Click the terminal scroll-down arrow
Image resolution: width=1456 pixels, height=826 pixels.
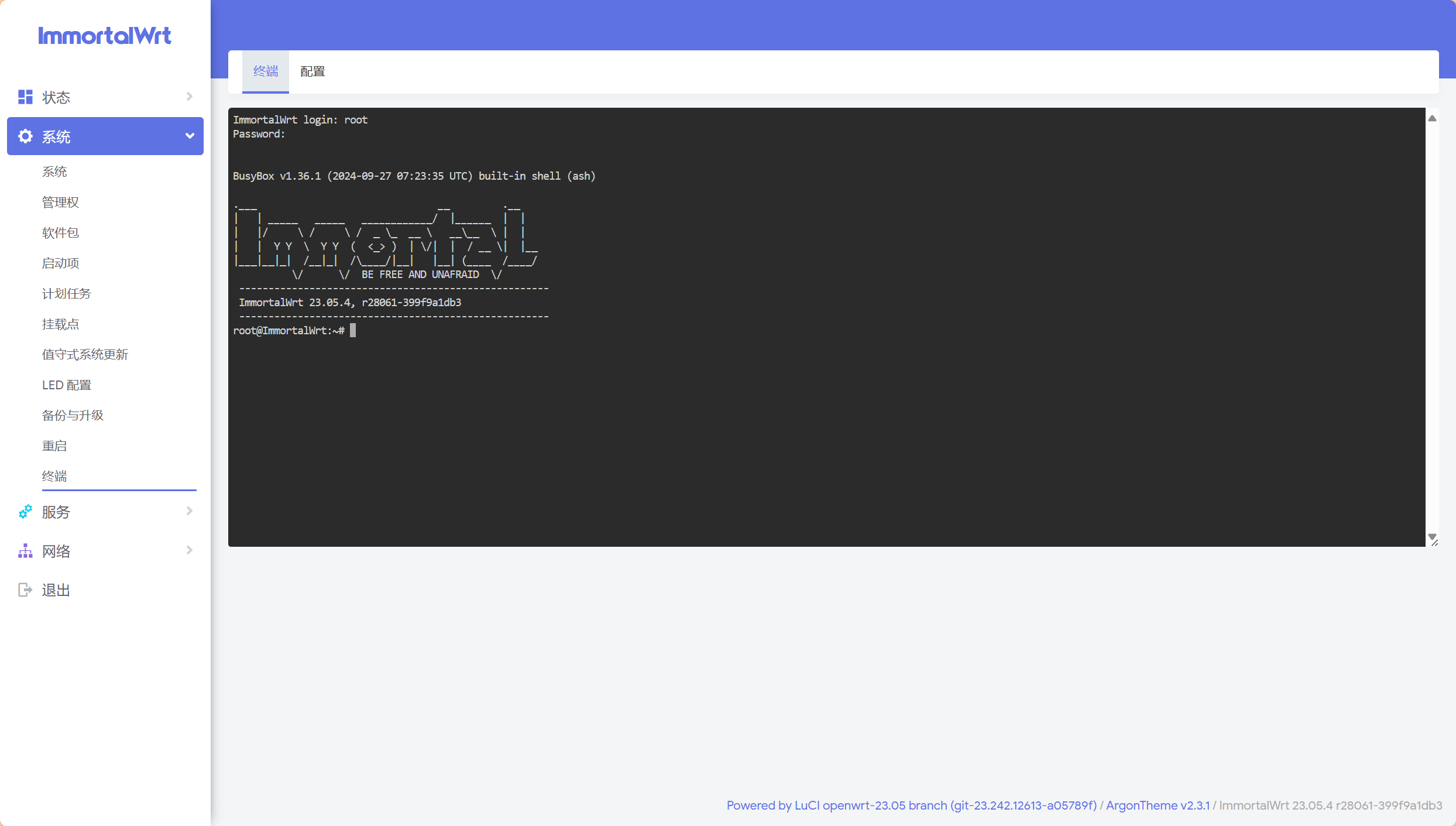click(1432, 536)
